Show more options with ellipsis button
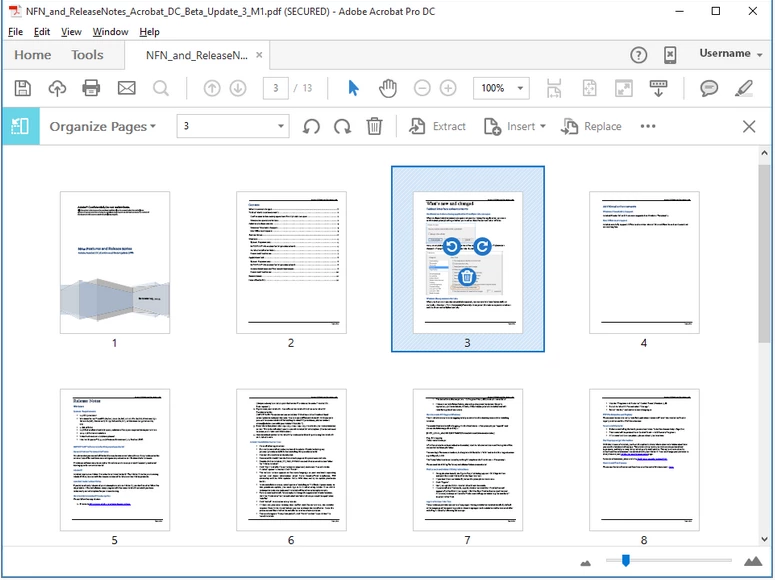 point(647,126)
